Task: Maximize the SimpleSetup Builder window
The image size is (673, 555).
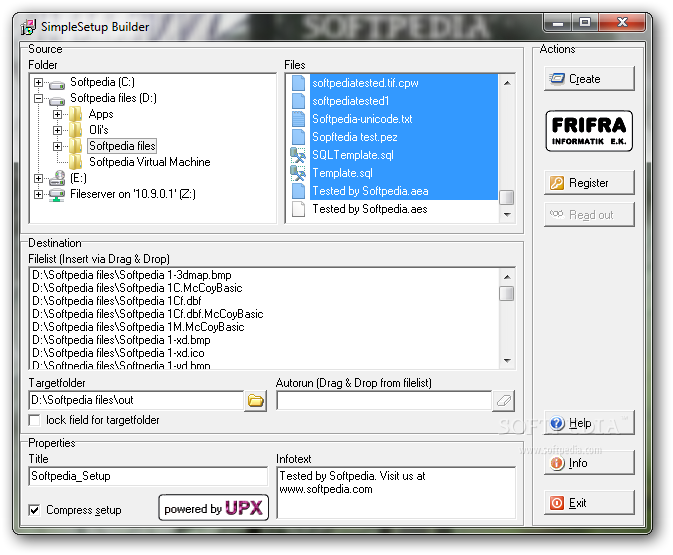Action: coord(585,23)
